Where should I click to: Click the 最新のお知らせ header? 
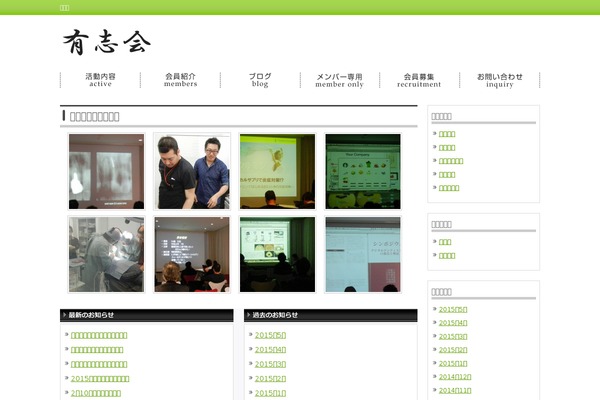point(147,315)
